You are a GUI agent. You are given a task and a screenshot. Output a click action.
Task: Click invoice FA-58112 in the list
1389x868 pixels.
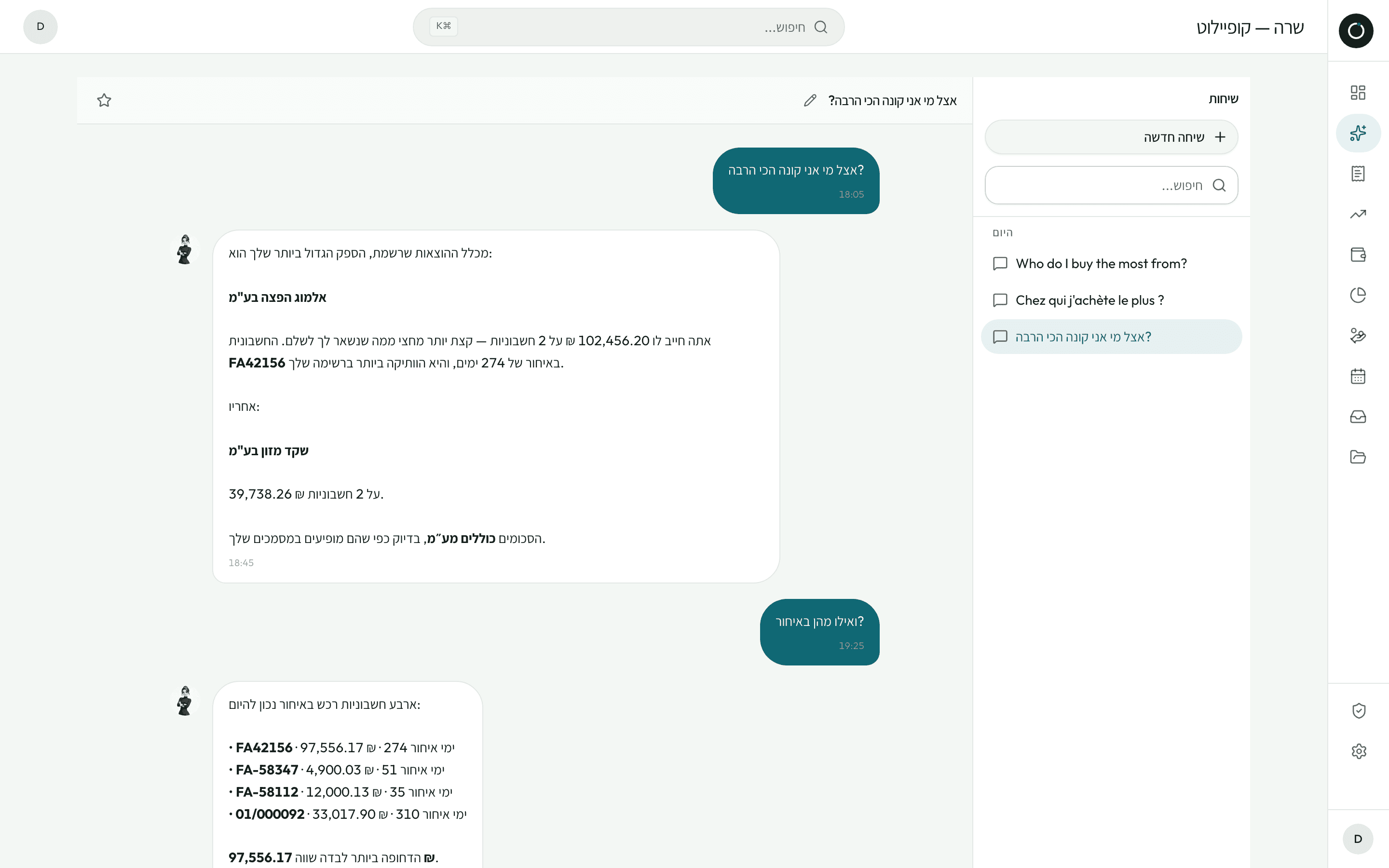[267, 792]
